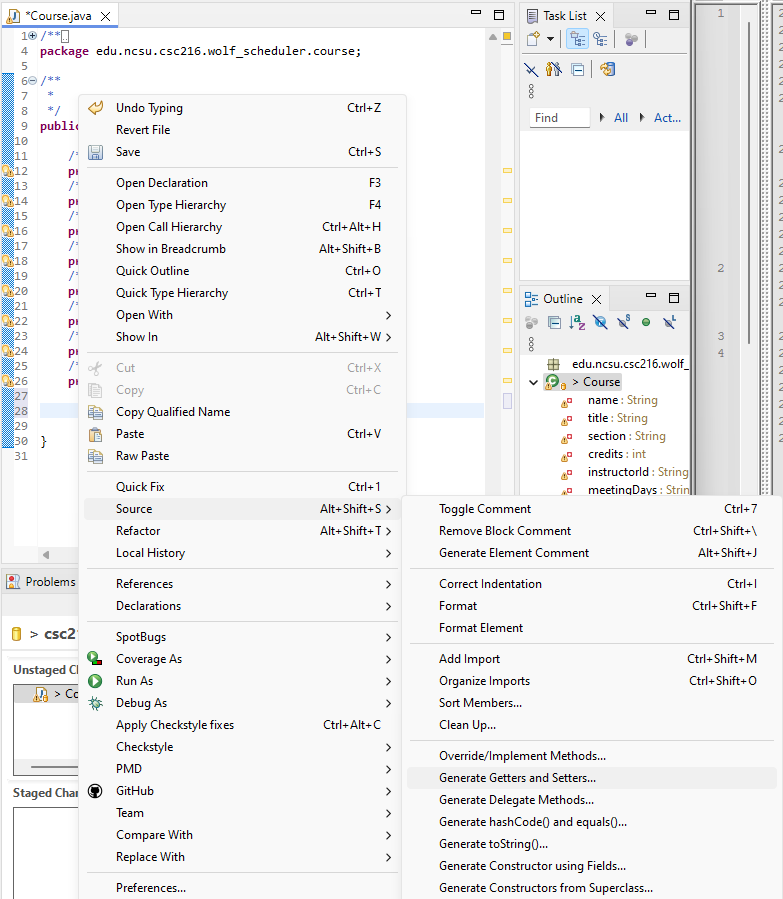Click the Find field in Task List
This screenshot has height=899, width=783.
[x=559, y=118]
